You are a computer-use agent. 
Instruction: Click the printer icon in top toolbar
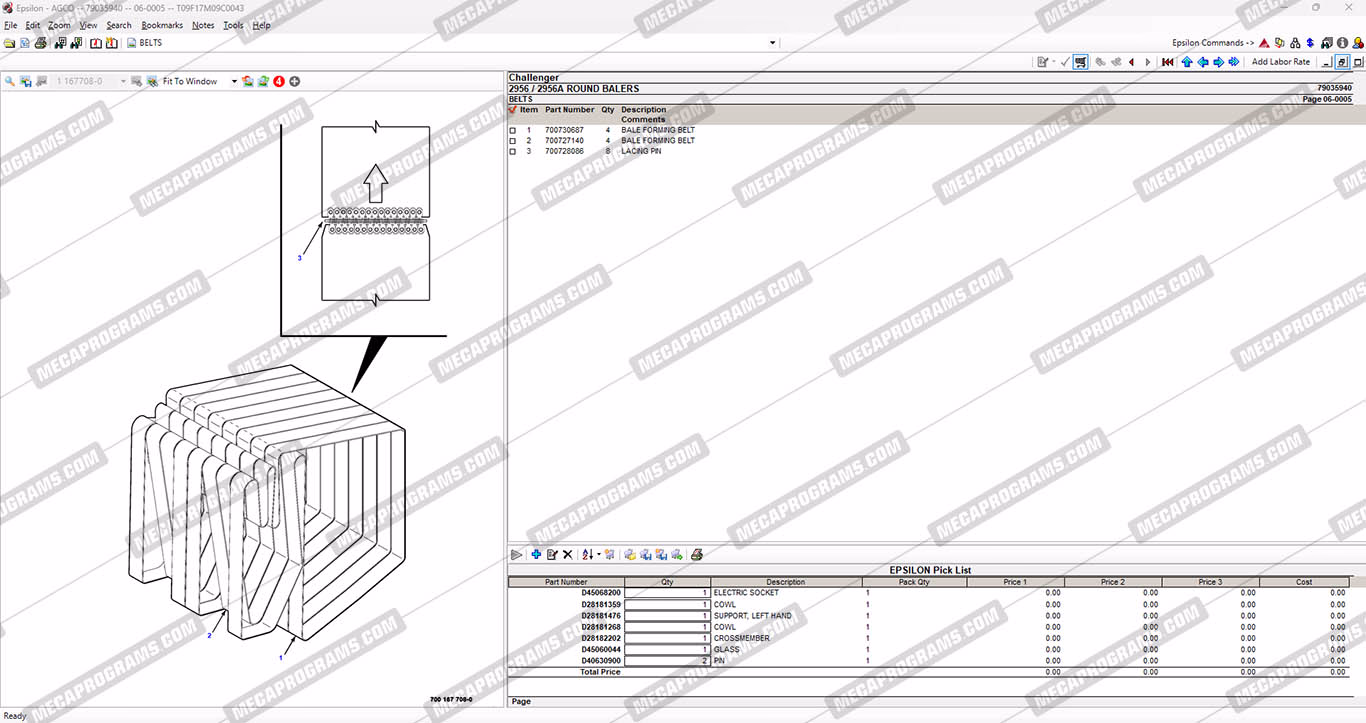(x=41, y=43)
